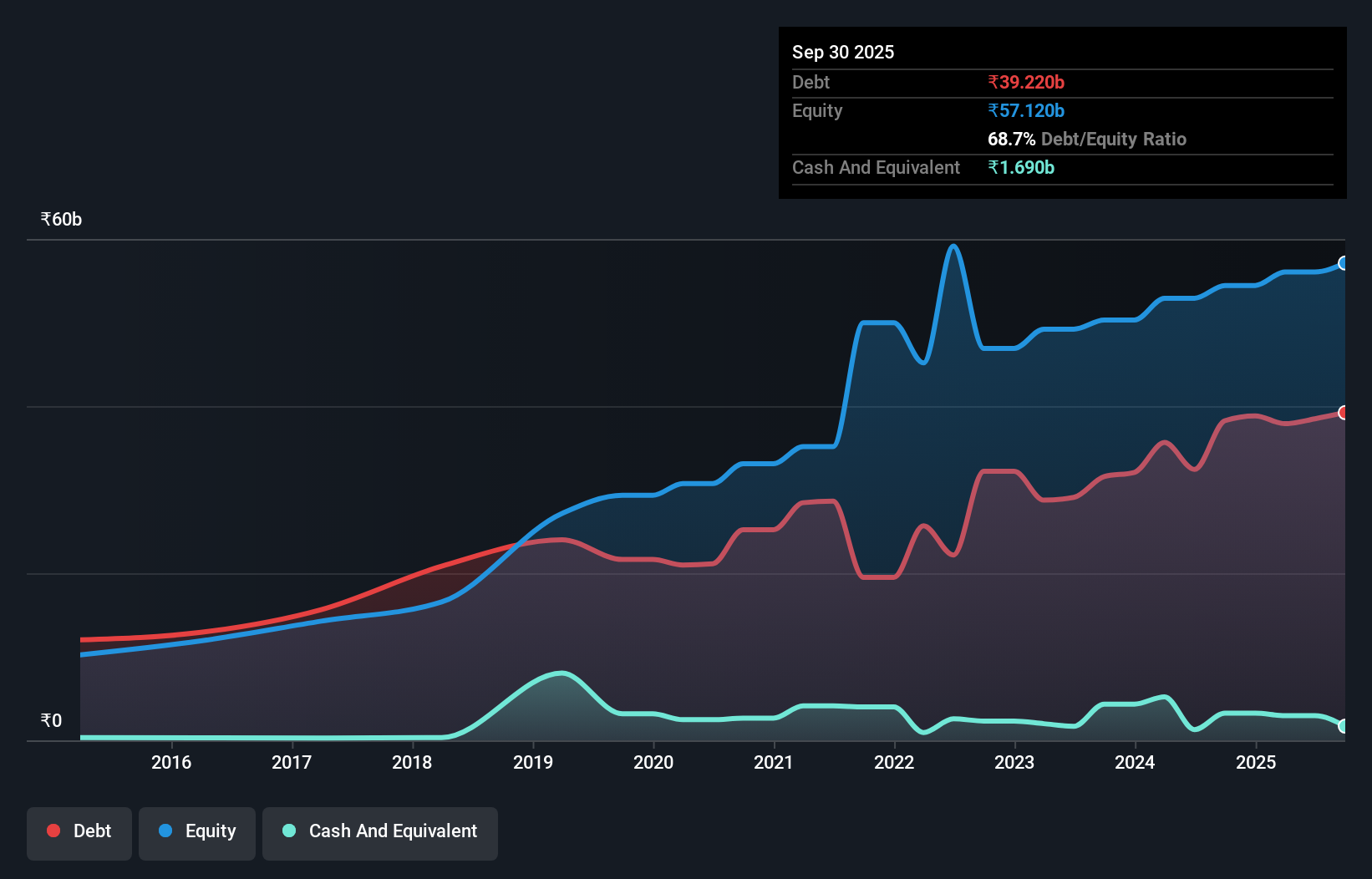Toggle Cash And Equivalent series visibility
Image resolution: width=1372 pixels, height=879 pixels.
point(380,831)
